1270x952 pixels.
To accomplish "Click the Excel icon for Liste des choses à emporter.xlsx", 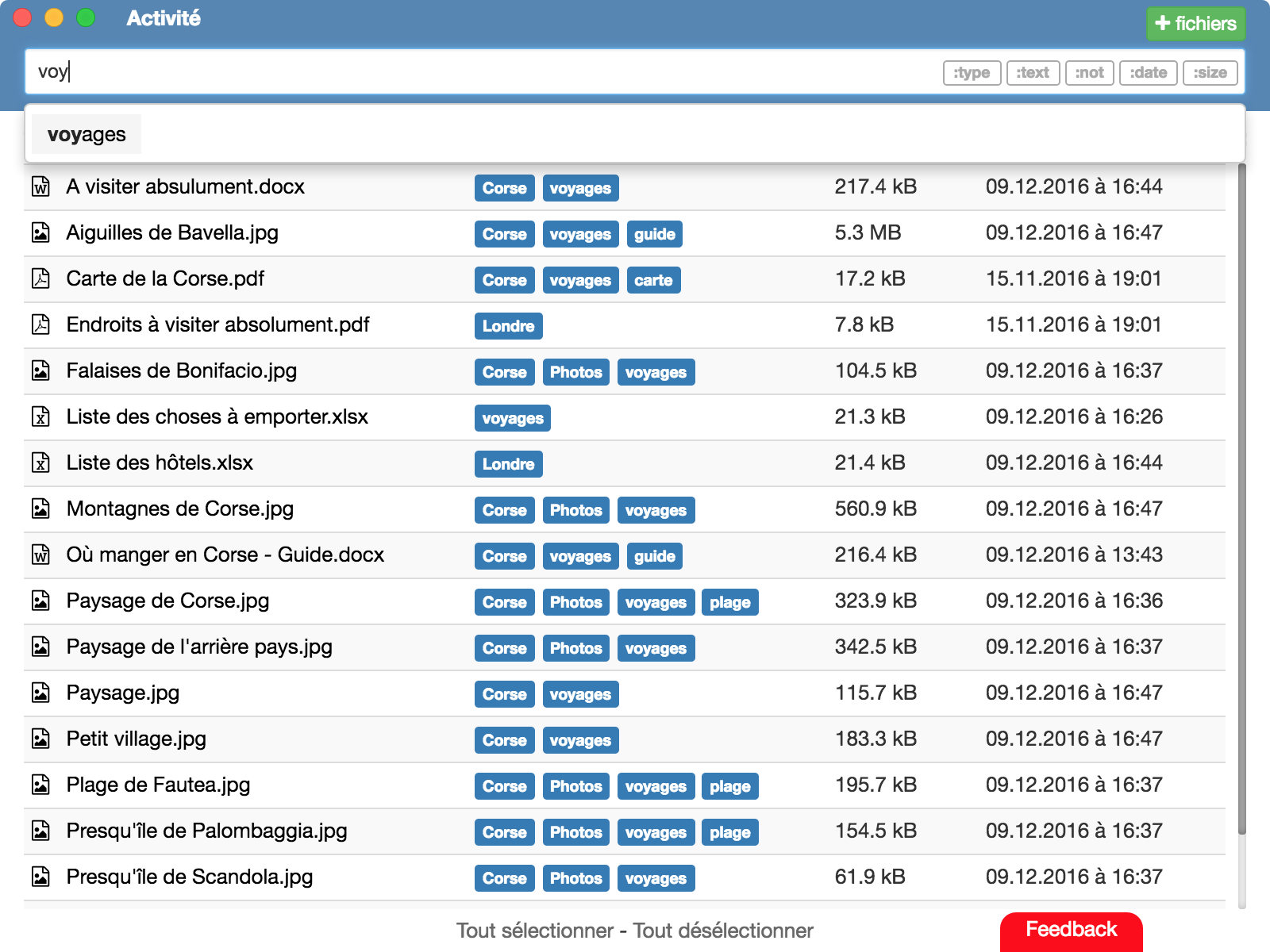I will (x=41, y=416).
